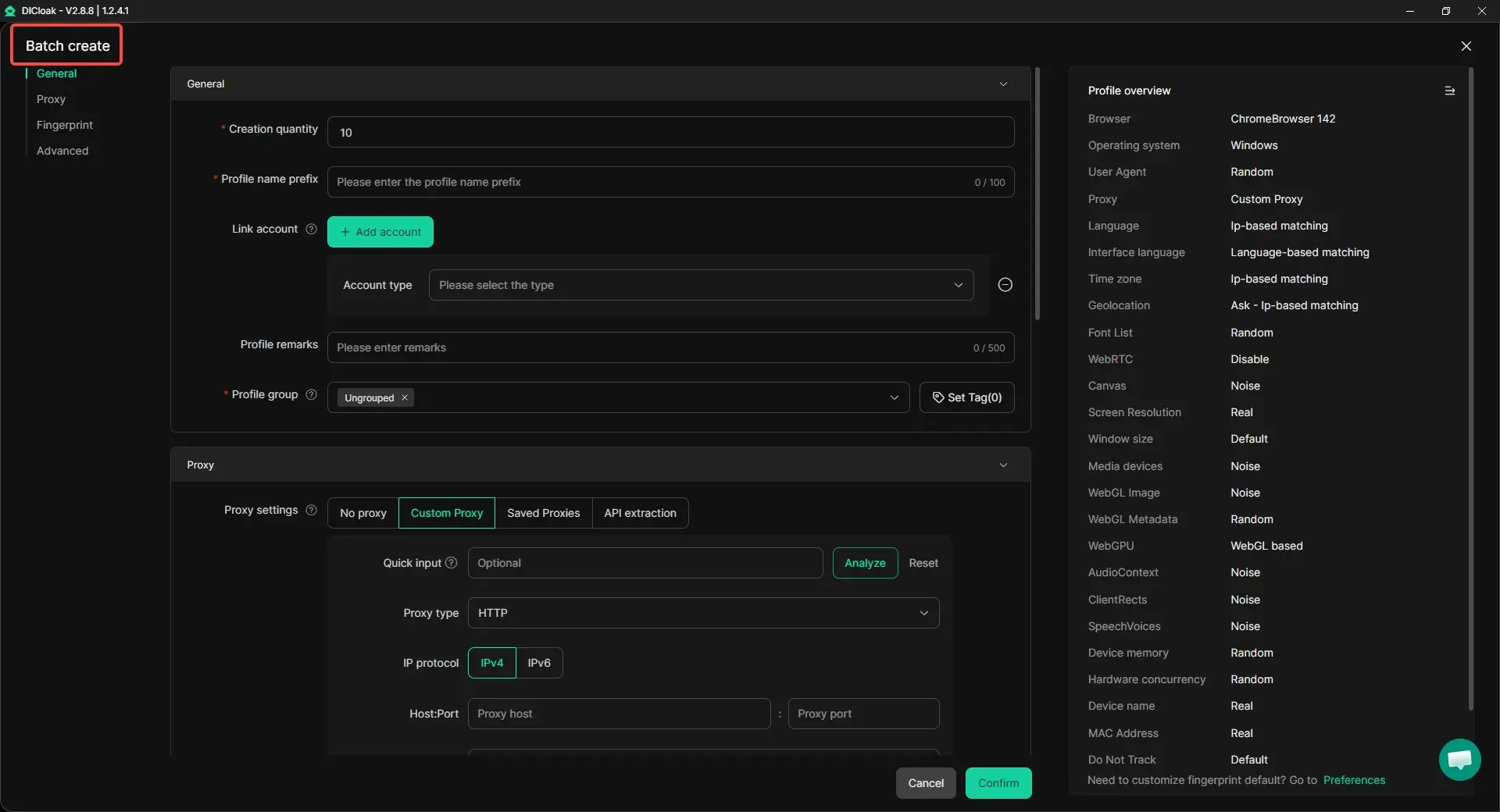This screenshot has width=1500, height=812.
Task: Remove the Ungrouped tag with its x
Action: coord(405,397)
